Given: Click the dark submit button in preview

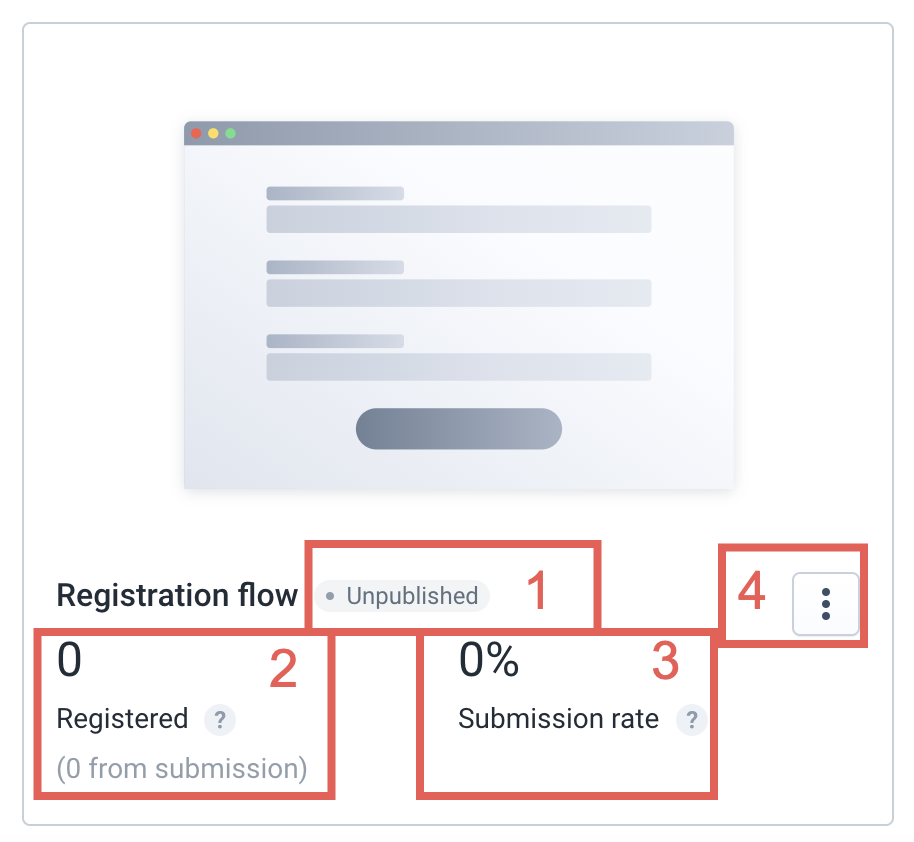Looking at the screenshot, I should coord(459,429).
